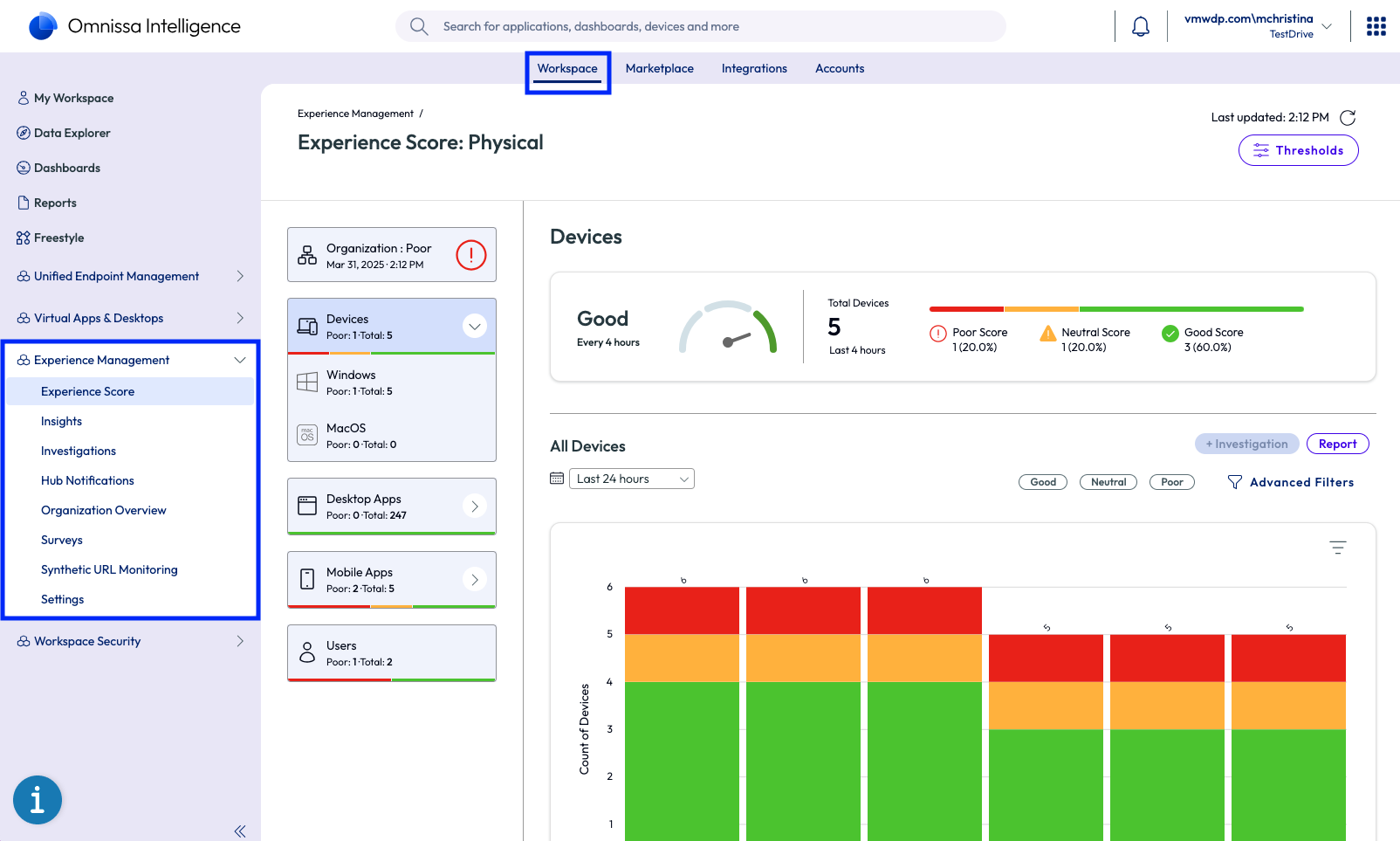This screenshot has height=841, width=1400.
Task: Collapse the sidebar with double-chevron icon
Action: (x=240, y=831)
